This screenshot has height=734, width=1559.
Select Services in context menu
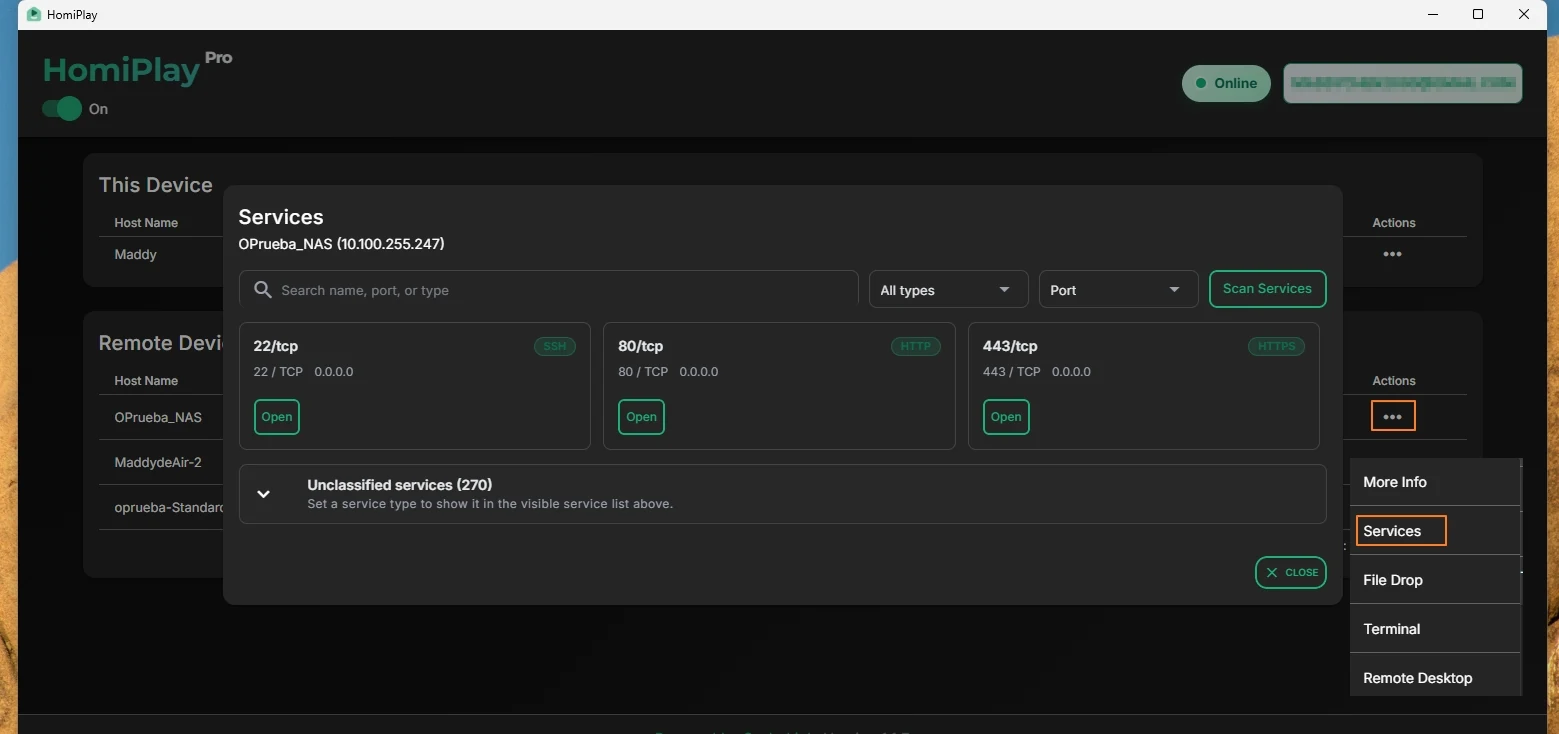pos(1435,531)
